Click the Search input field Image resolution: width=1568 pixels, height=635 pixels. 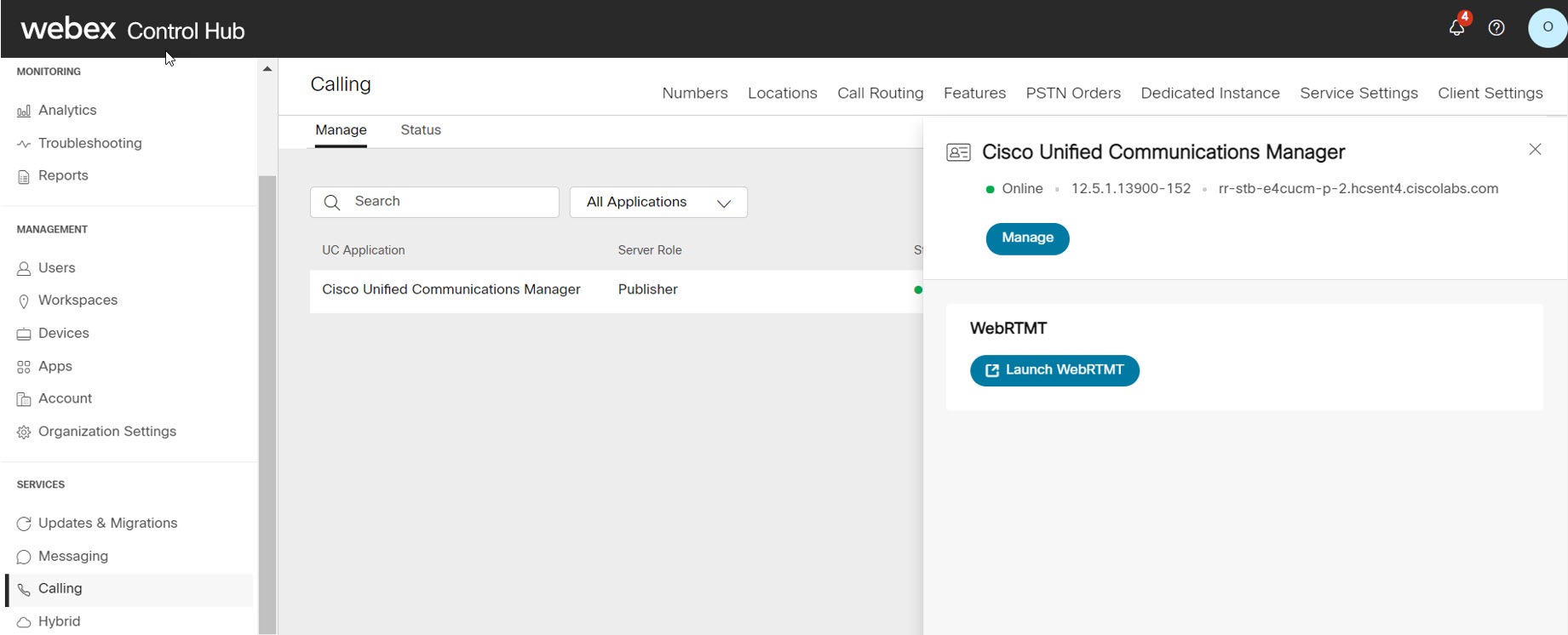[434, 203]
